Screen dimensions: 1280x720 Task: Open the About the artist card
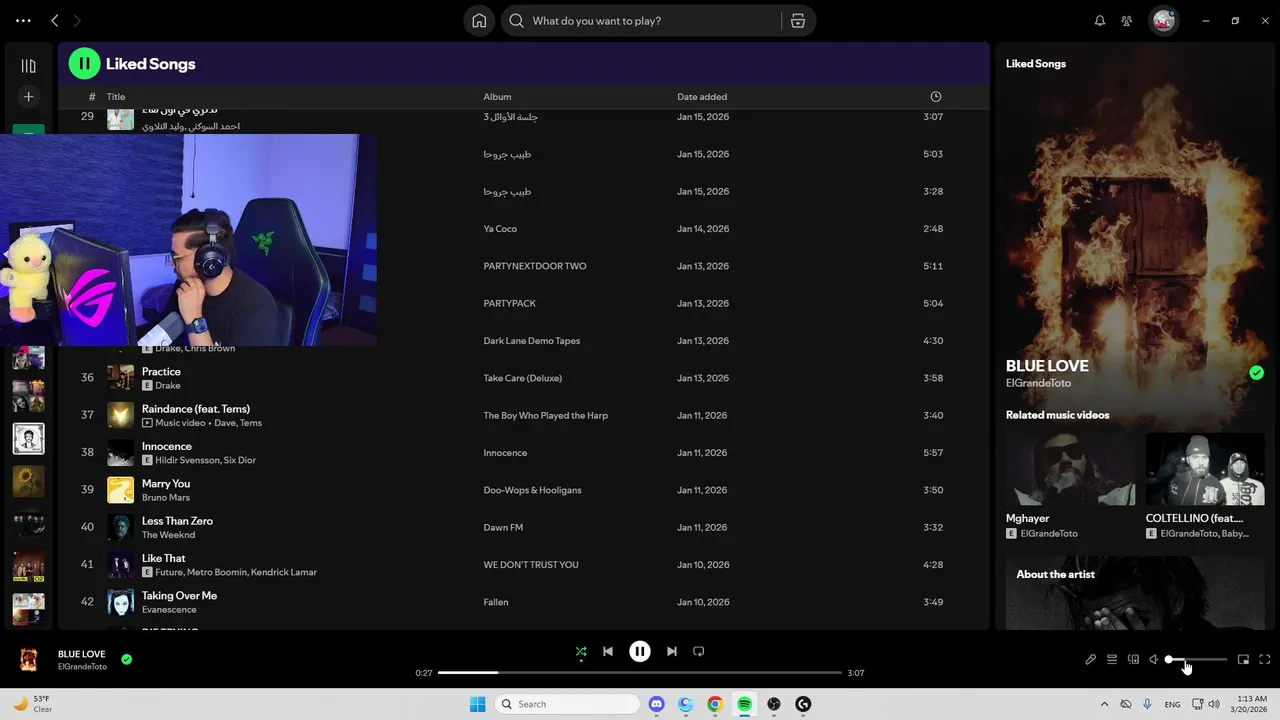(1135, 593)
